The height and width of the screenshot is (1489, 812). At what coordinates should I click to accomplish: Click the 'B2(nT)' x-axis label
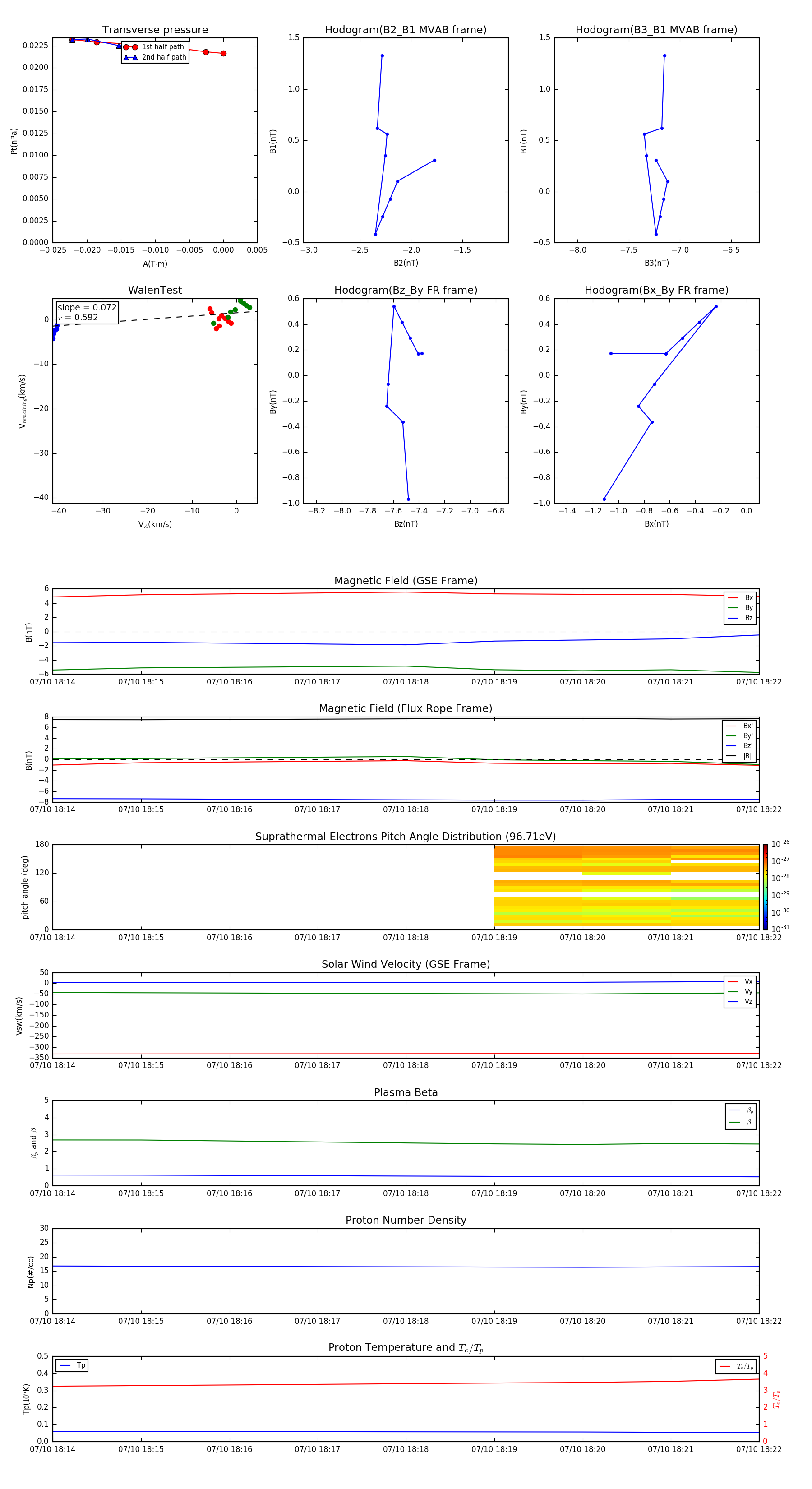tap(406, 264)
